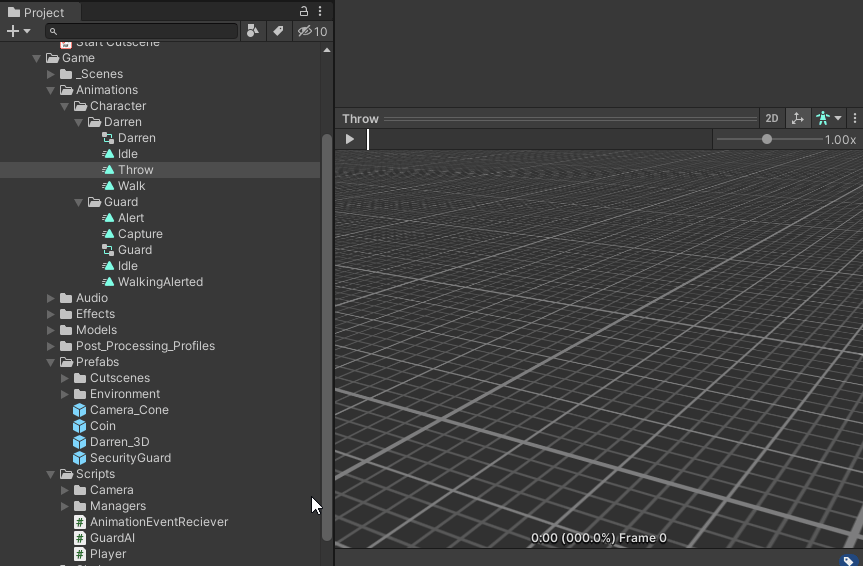Toggle 2D preview mode
Screen dimensions: 863x566
click(772, 118)
